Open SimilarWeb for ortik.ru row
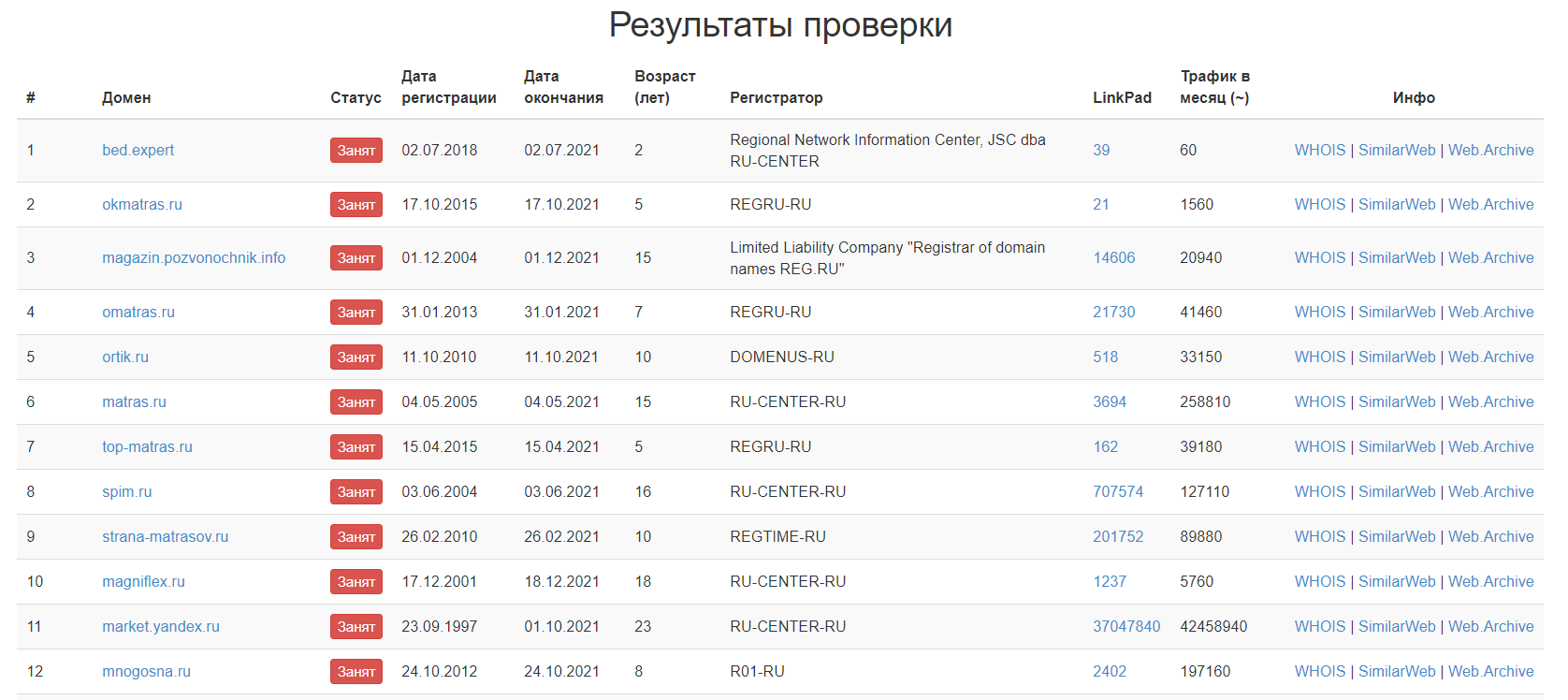 tap(1396, 357)
